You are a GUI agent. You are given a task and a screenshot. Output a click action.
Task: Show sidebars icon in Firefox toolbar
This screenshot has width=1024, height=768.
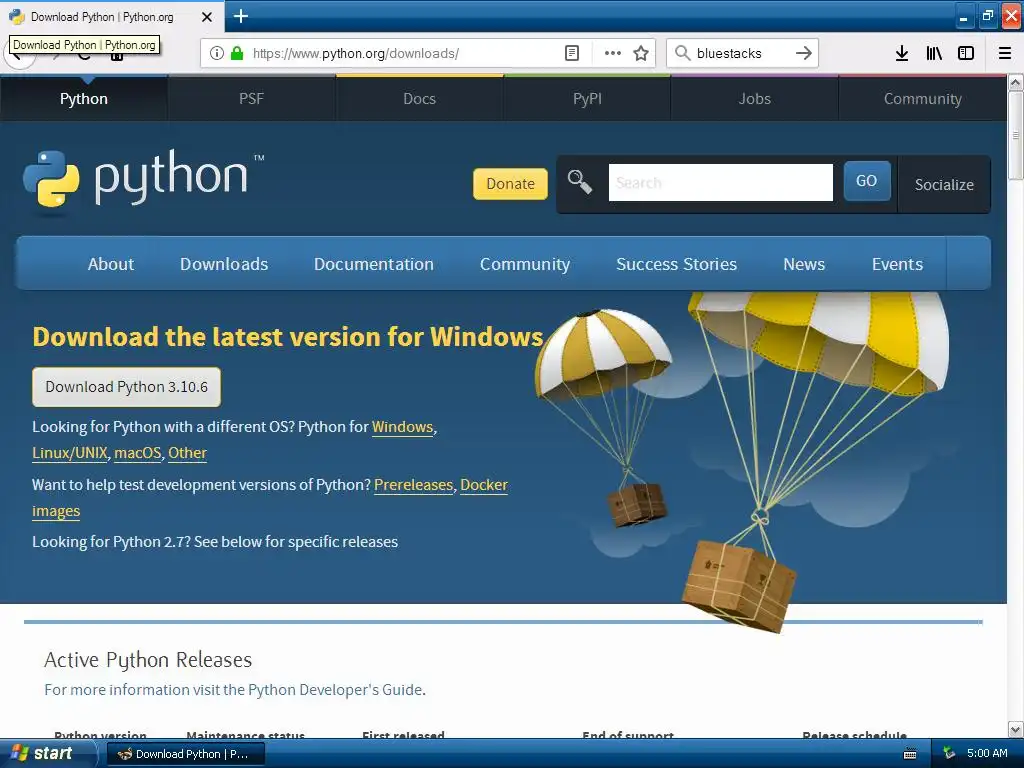pyautogui.click(x=966, y=53)
